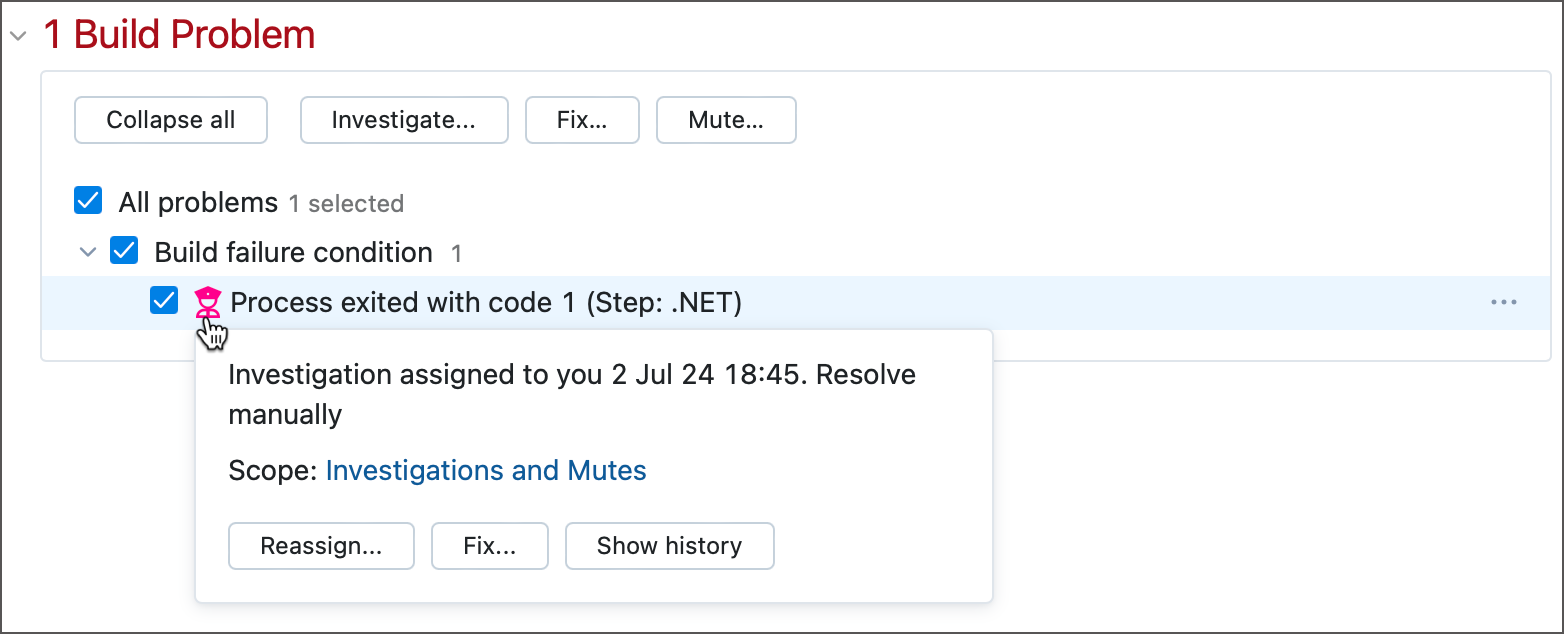Viewport: 1564px width, 634px height.
Task: Collapse the Build failure condition group arrow
Action: pos(88,252)
